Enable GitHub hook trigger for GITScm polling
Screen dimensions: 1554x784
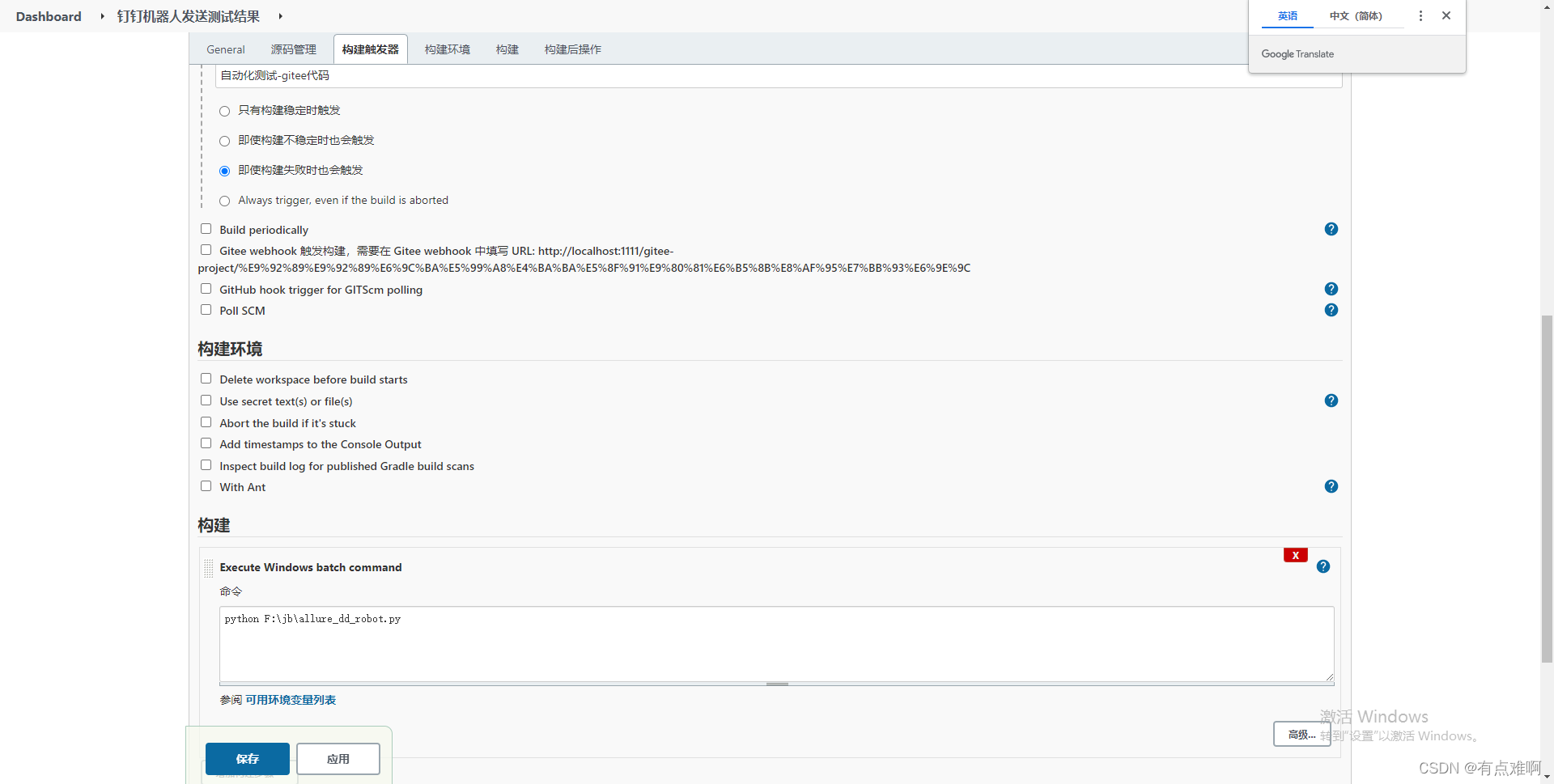point(206,289)
